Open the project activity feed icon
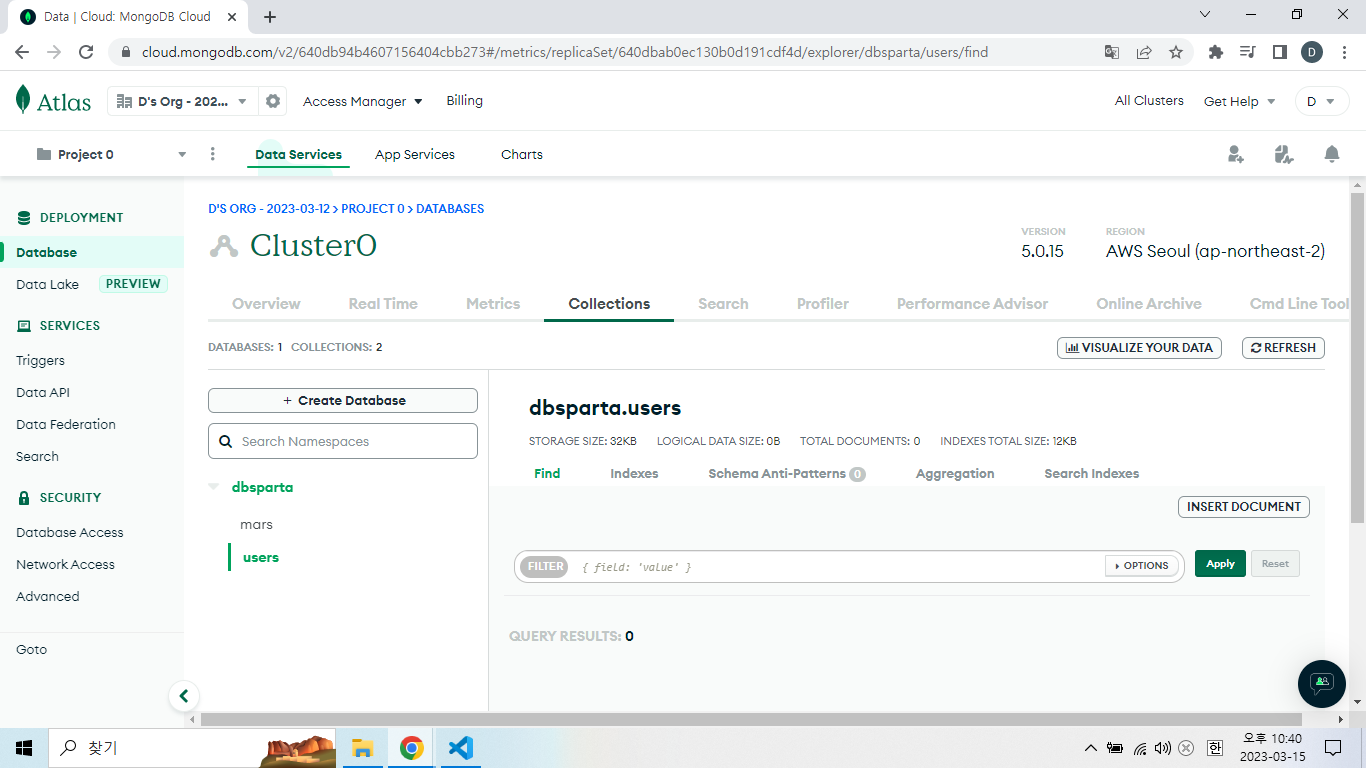This screenshot has width=1366, height=768. click(x=1284, y=154)
